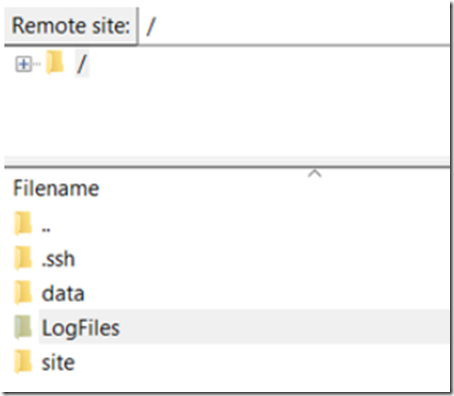Select the data folder icon
This screenshot has width=454, height=396.
(23, 292)
